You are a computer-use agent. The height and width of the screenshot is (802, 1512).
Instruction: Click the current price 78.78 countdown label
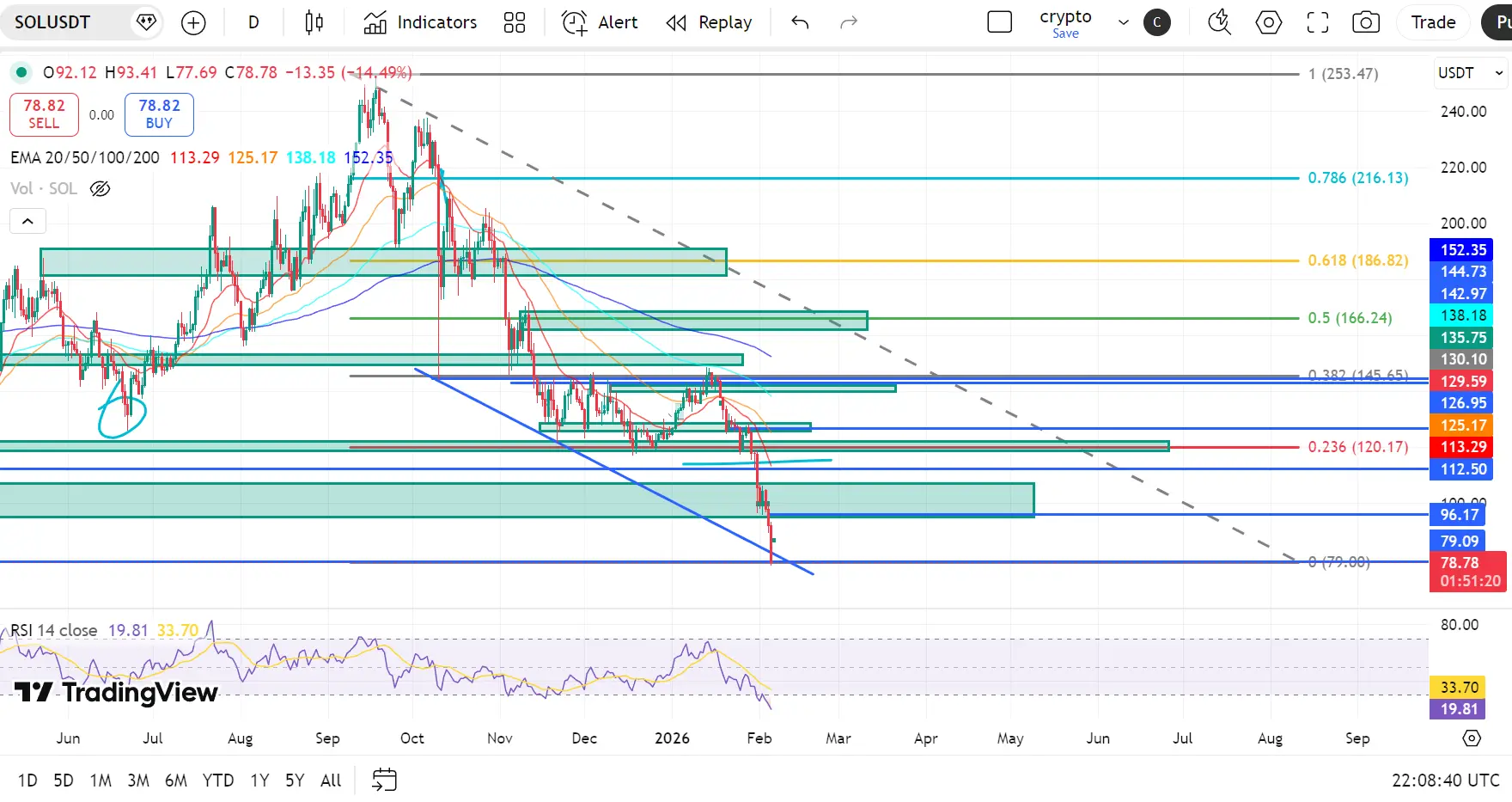click(1468, 572)
